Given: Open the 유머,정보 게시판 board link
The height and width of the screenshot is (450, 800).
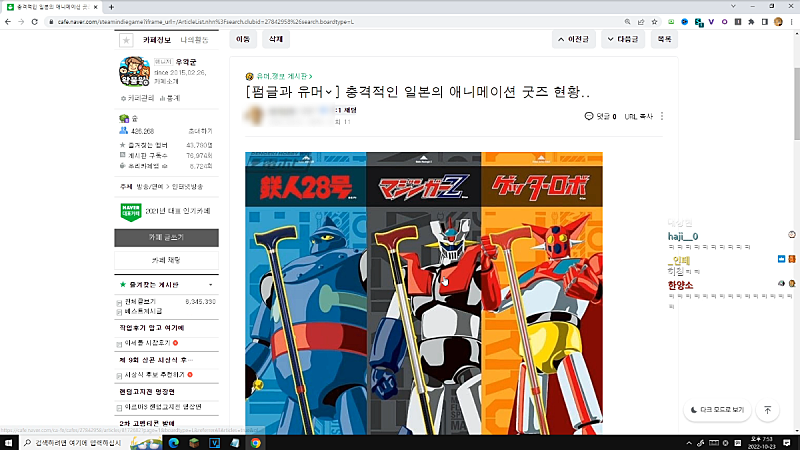Looking at the screenshot, I should click(x=284, y=76).
